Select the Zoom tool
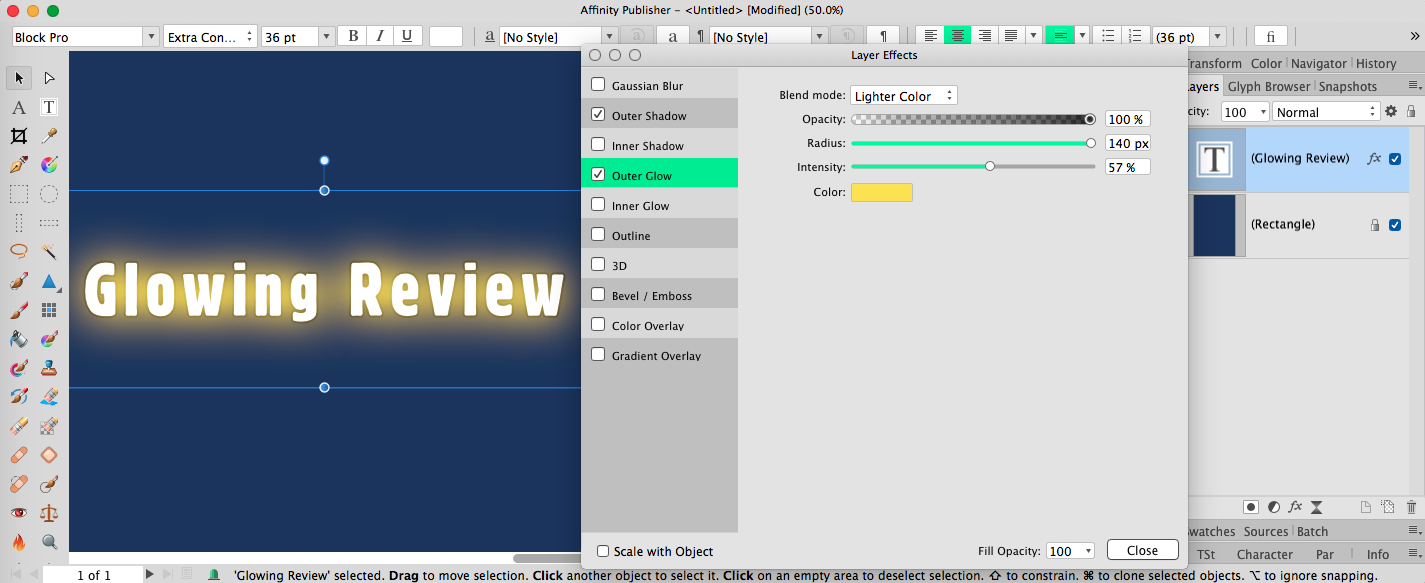The width and height of the screenshot is (1425, 583). coord(49,541)
